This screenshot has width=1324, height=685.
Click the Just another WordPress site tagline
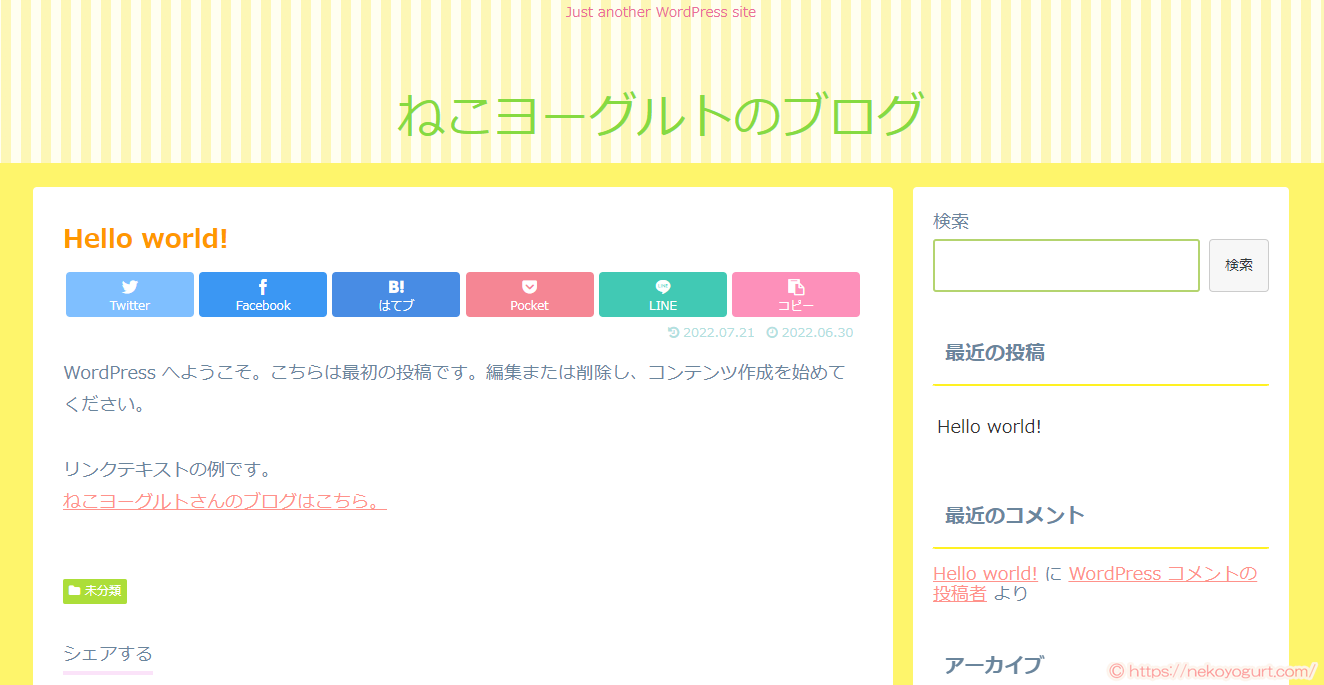pyautogui.click(x=660, y=11)
